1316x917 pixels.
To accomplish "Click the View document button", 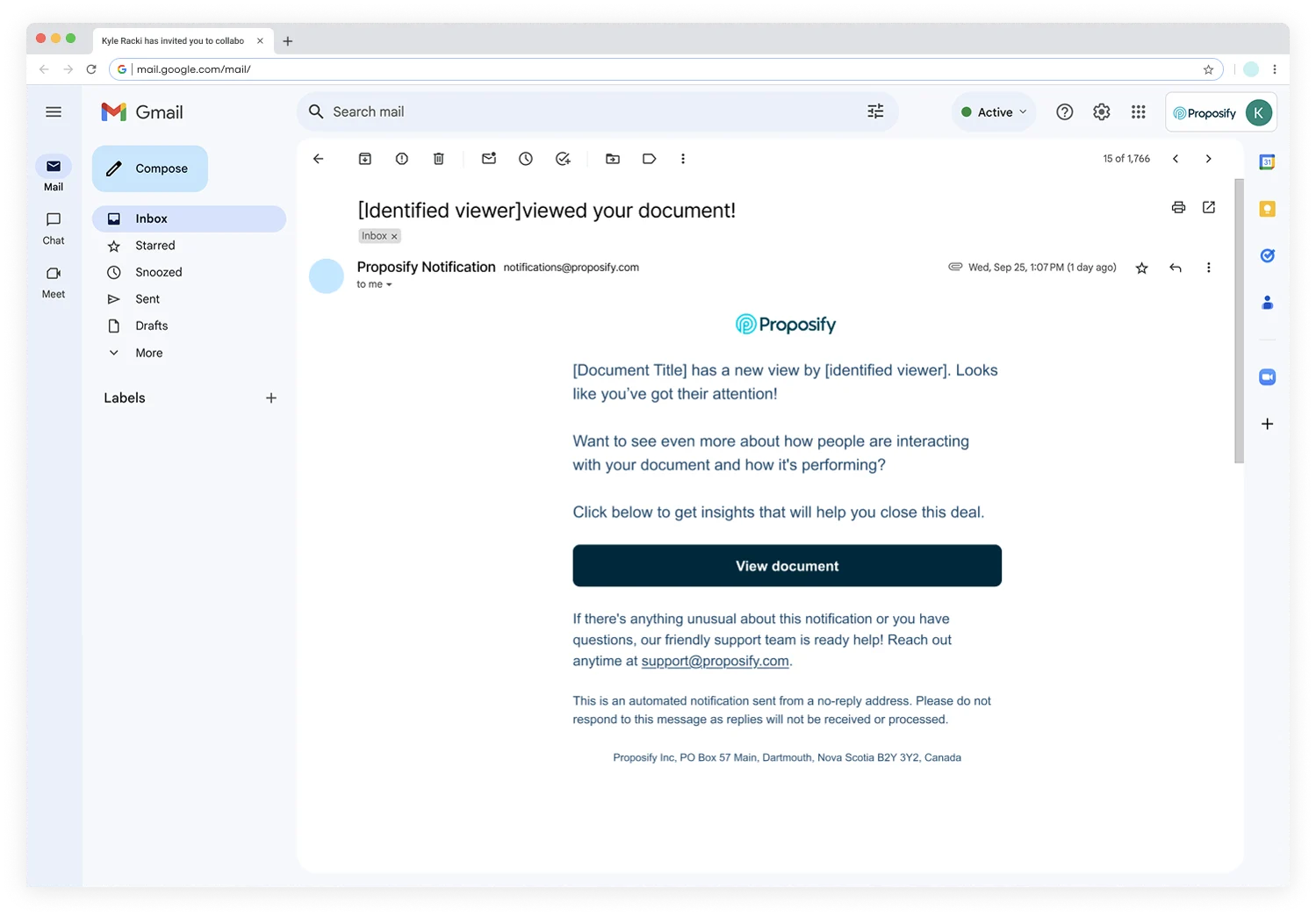I will point(787,566).
